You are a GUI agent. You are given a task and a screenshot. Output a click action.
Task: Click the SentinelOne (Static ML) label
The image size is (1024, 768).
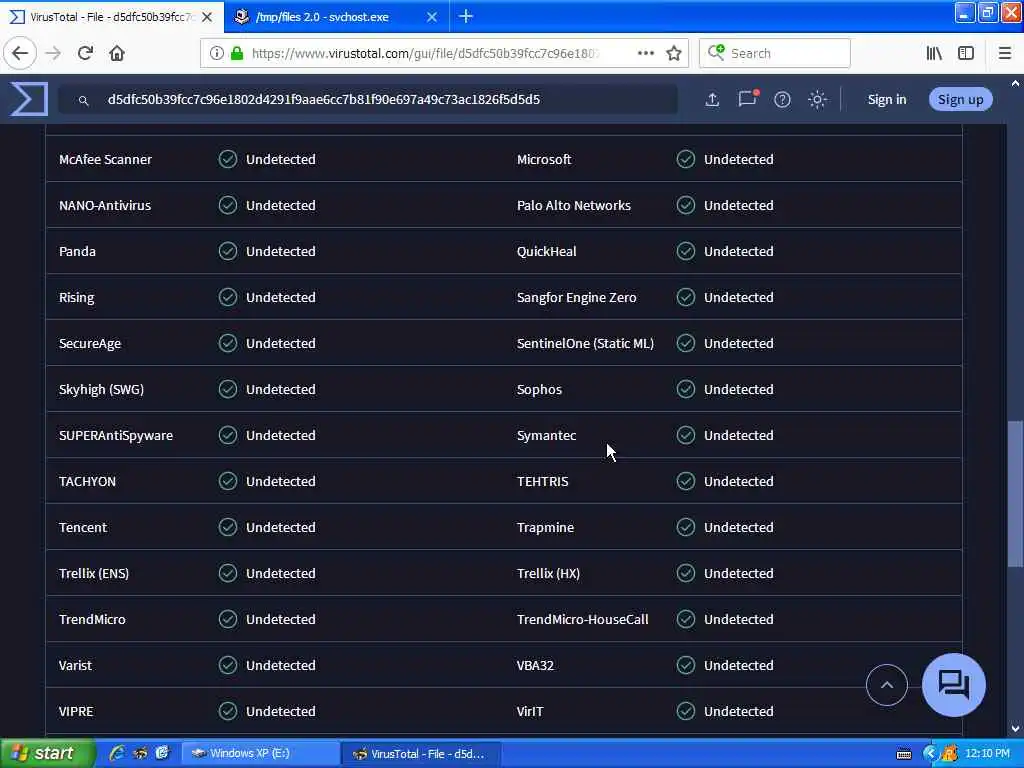click(x=585, y=344)
